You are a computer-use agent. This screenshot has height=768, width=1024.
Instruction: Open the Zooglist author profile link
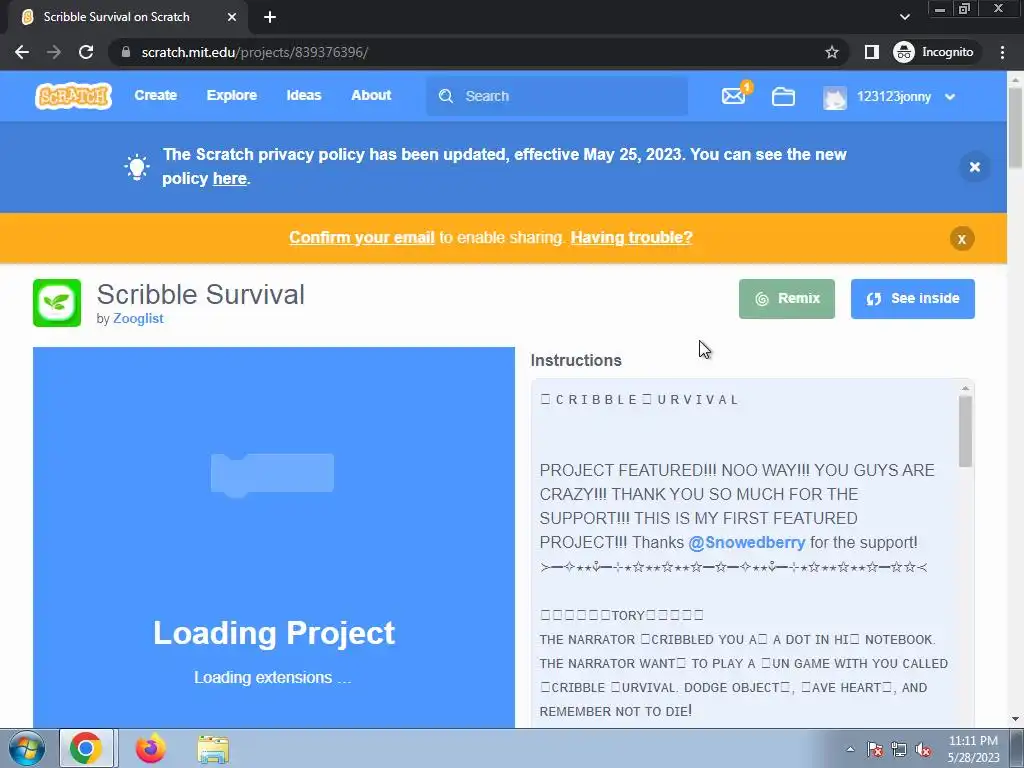pyautogui.click(x=138, y=319)
